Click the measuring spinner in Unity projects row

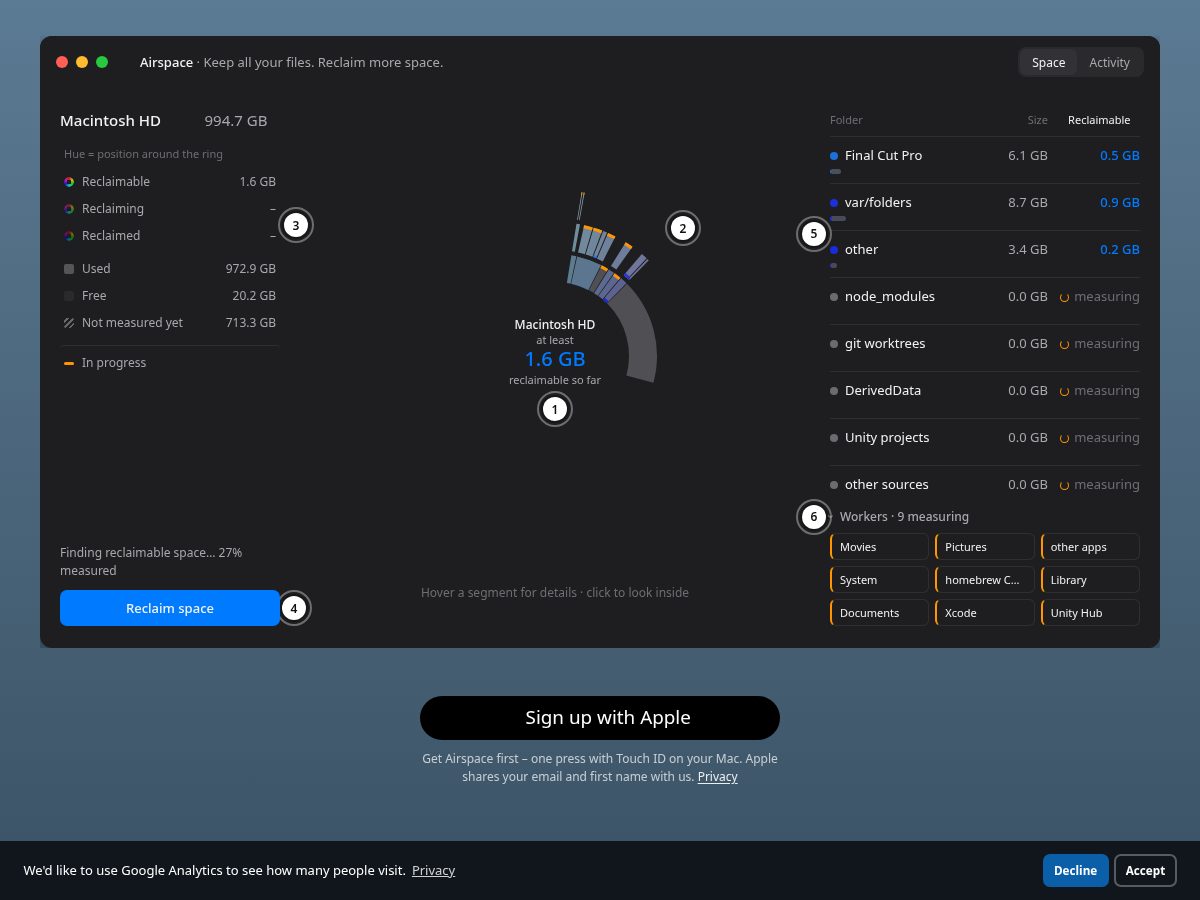pyautogui.click(x=1065, y=438)
